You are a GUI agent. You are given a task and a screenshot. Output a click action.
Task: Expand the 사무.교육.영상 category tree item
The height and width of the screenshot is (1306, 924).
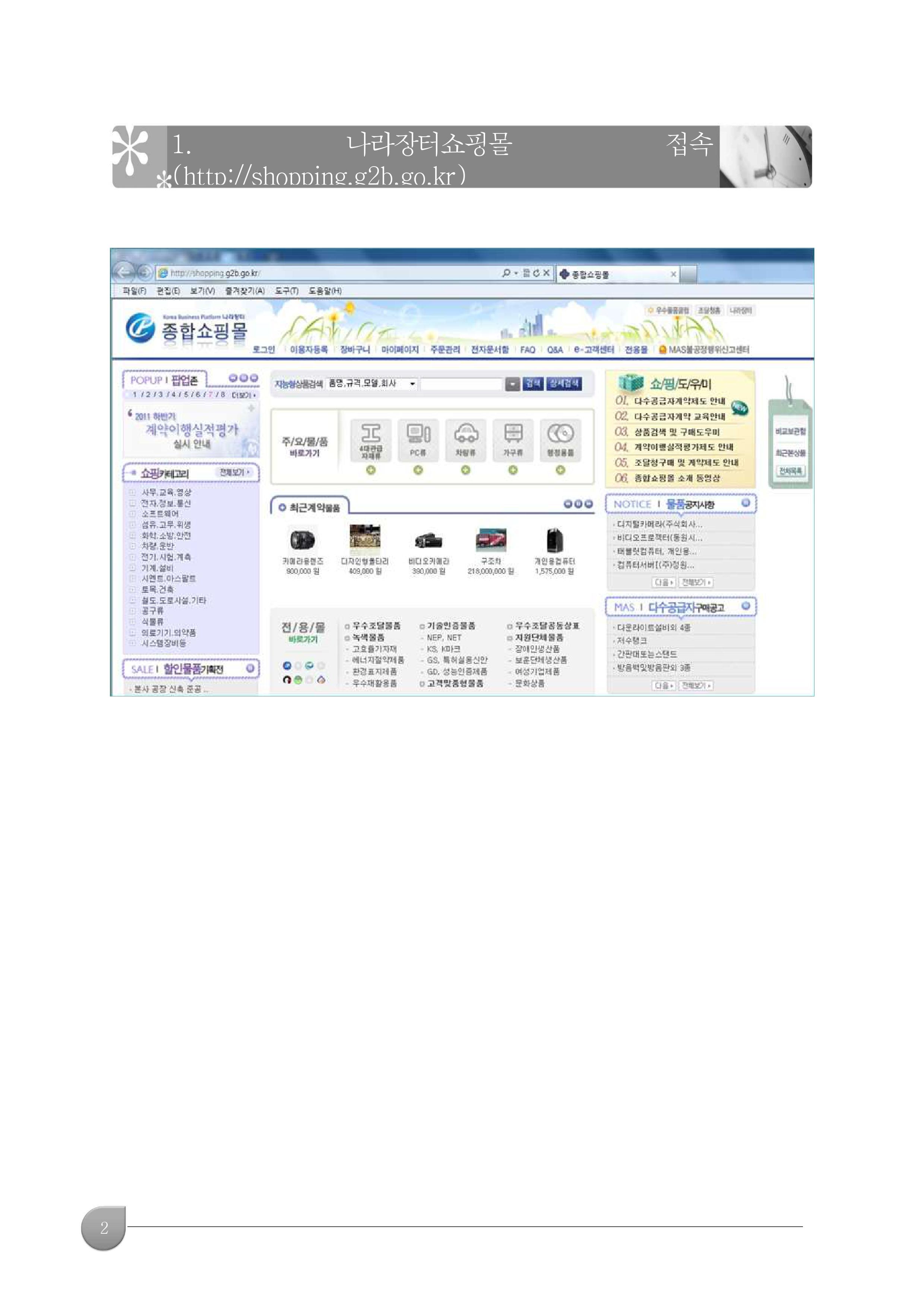(132, 493)
